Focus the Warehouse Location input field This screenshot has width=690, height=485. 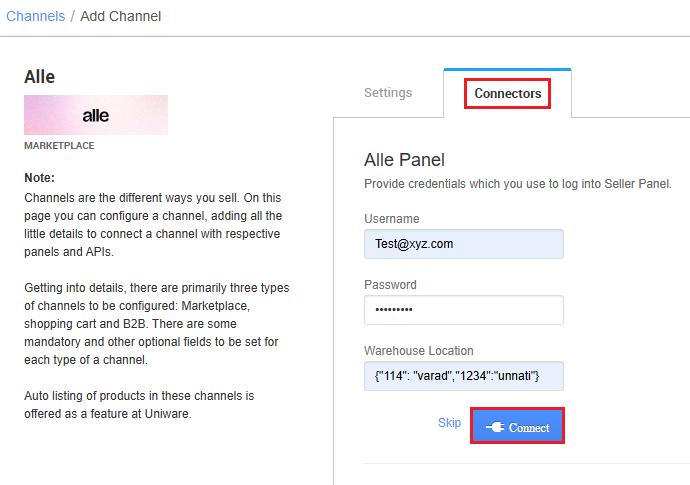click(464, 376)
